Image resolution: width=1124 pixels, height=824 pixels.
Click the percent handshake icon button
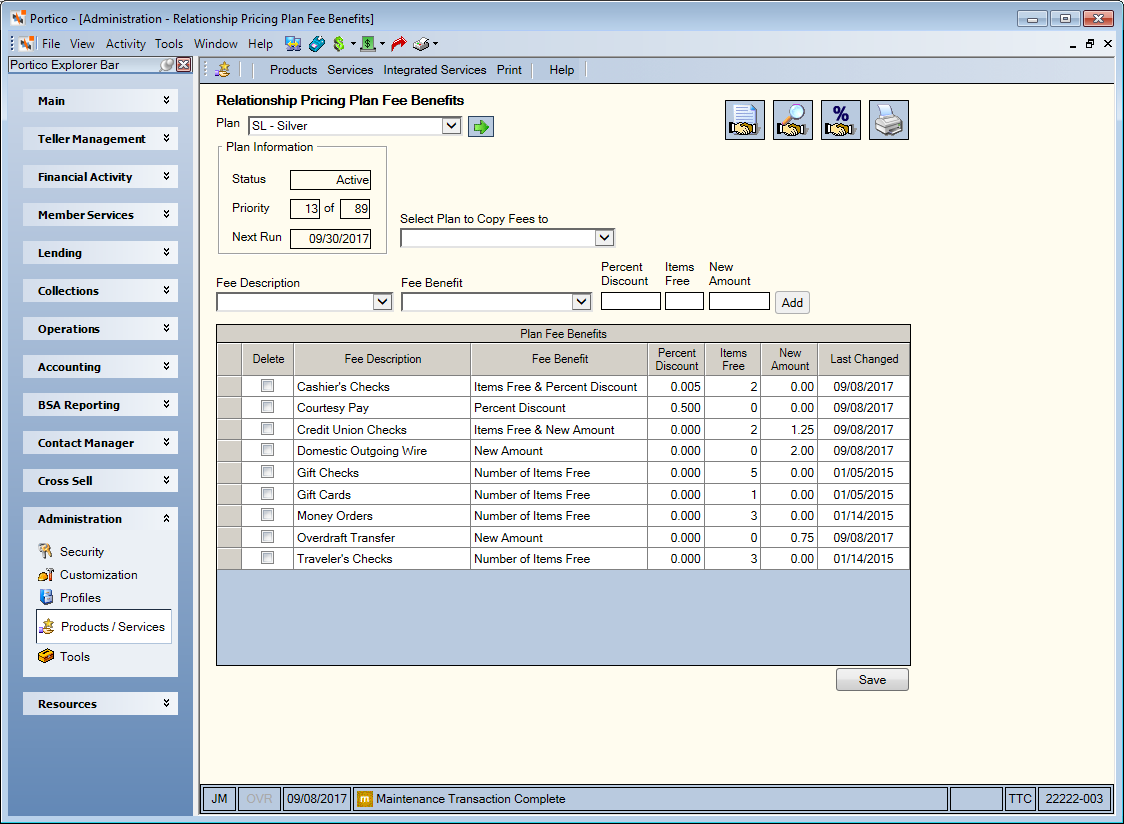(841, 120)
